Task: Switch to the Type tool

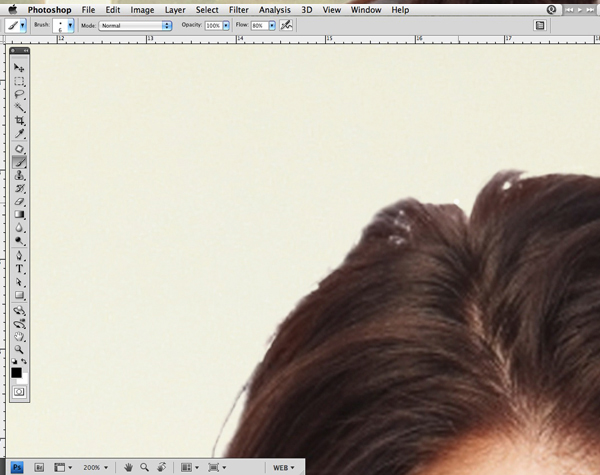Action: coord(19,269)
